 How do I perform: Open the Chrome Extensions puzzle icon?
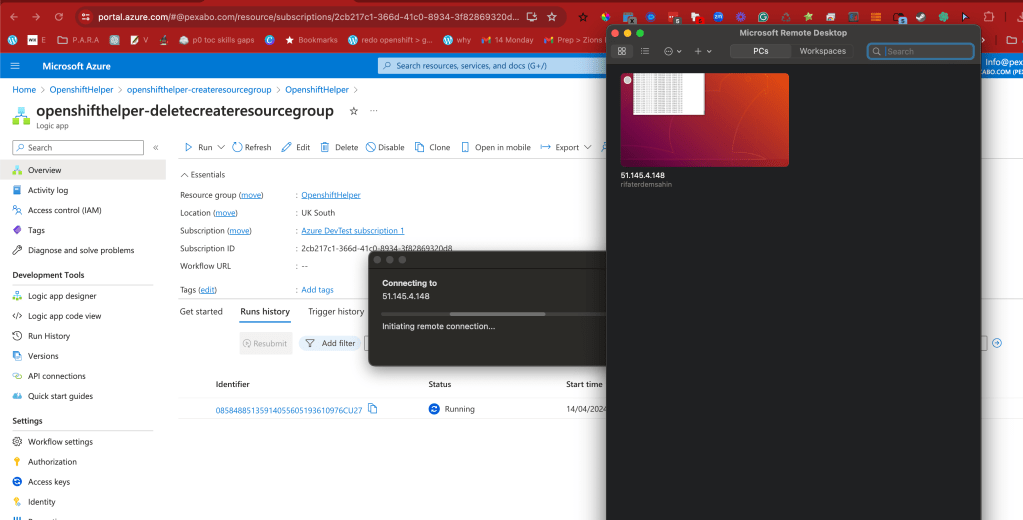click(989, 17)
